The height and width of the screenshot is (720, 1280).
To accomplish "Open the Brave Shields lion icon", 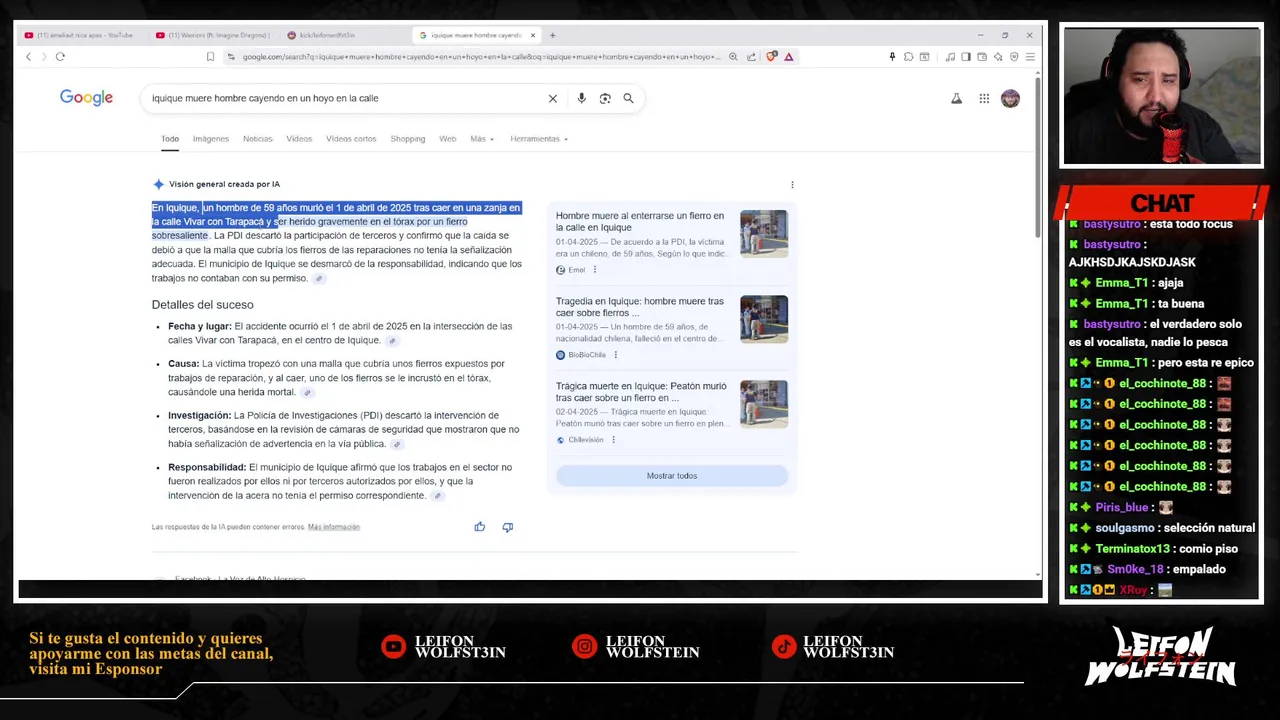I will click(771, 57).
